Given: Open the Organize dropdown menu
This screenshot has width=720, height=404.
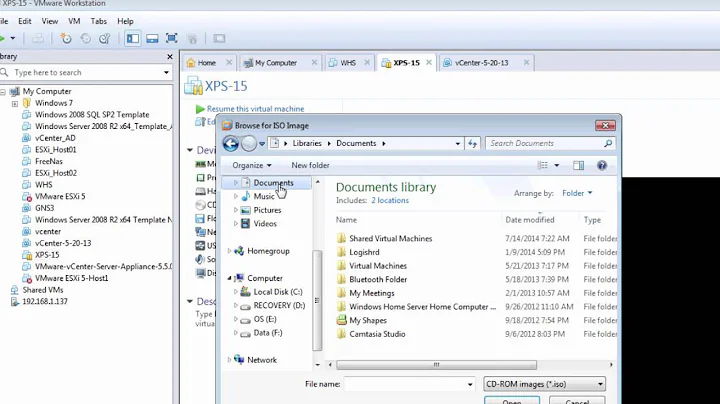Looking at the screenshot, I should click(x=252, y=165).
